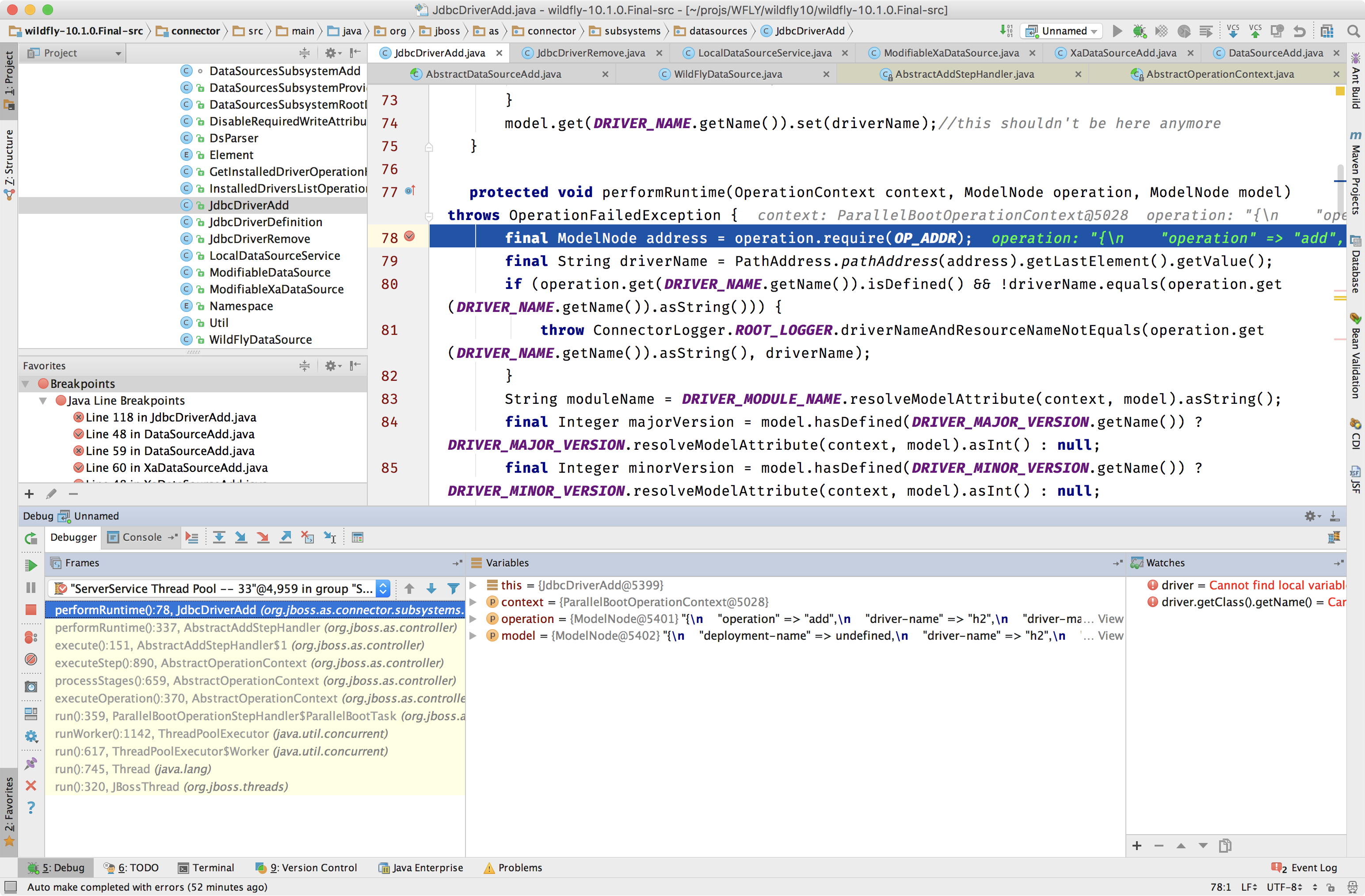Click the Force Step Into red arrow
1365x896 pixels.
(x=263, y=537)
